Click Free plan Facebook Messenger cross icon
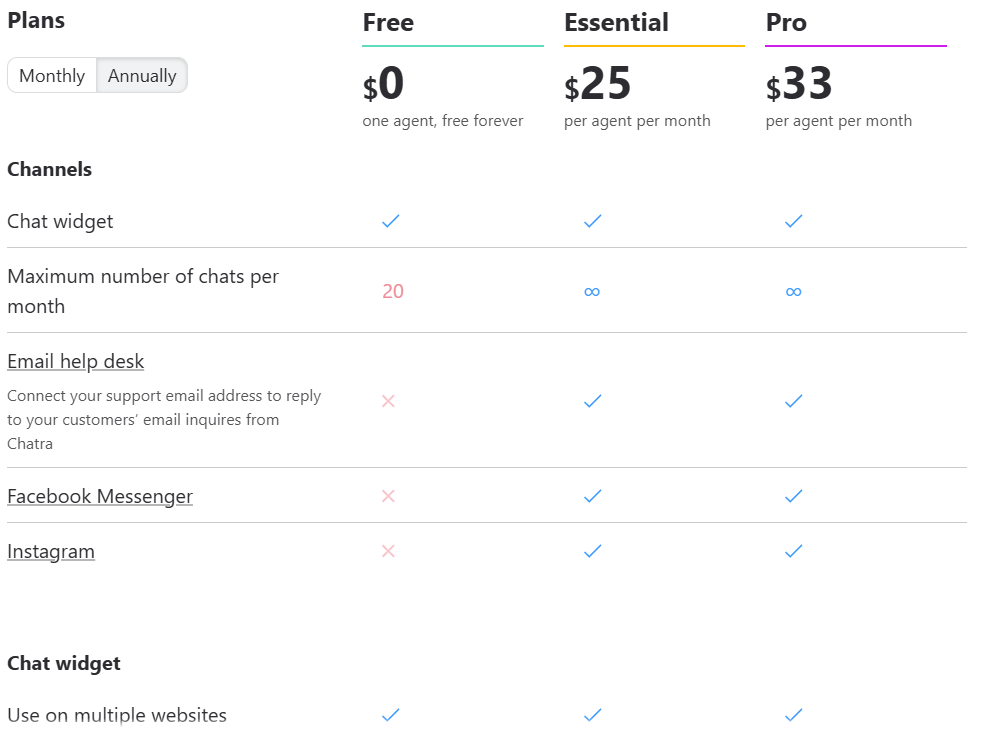Image resolution: width=992 pixels, height=731 pixels. pos(389,496)
